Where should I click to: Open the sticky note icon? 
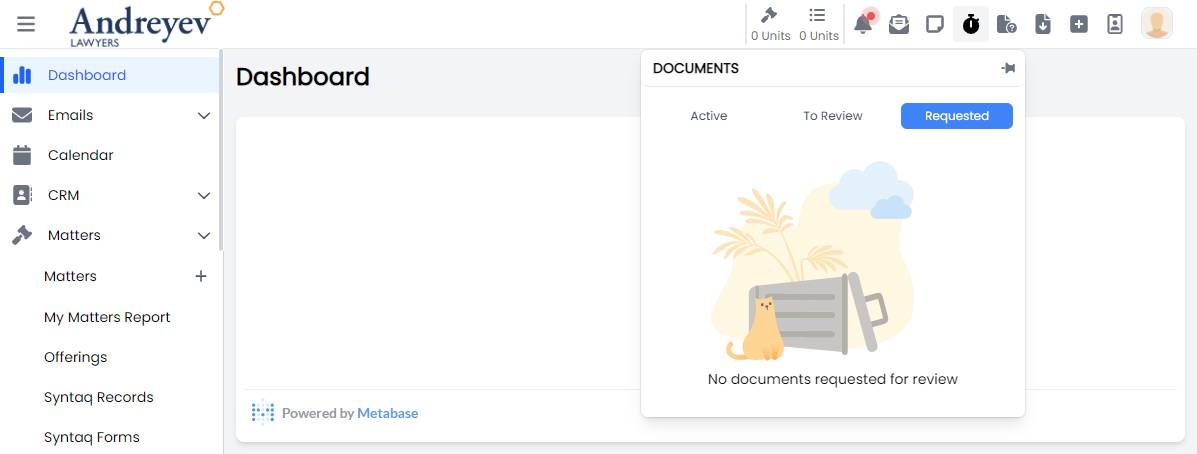[x=935, y=24]
